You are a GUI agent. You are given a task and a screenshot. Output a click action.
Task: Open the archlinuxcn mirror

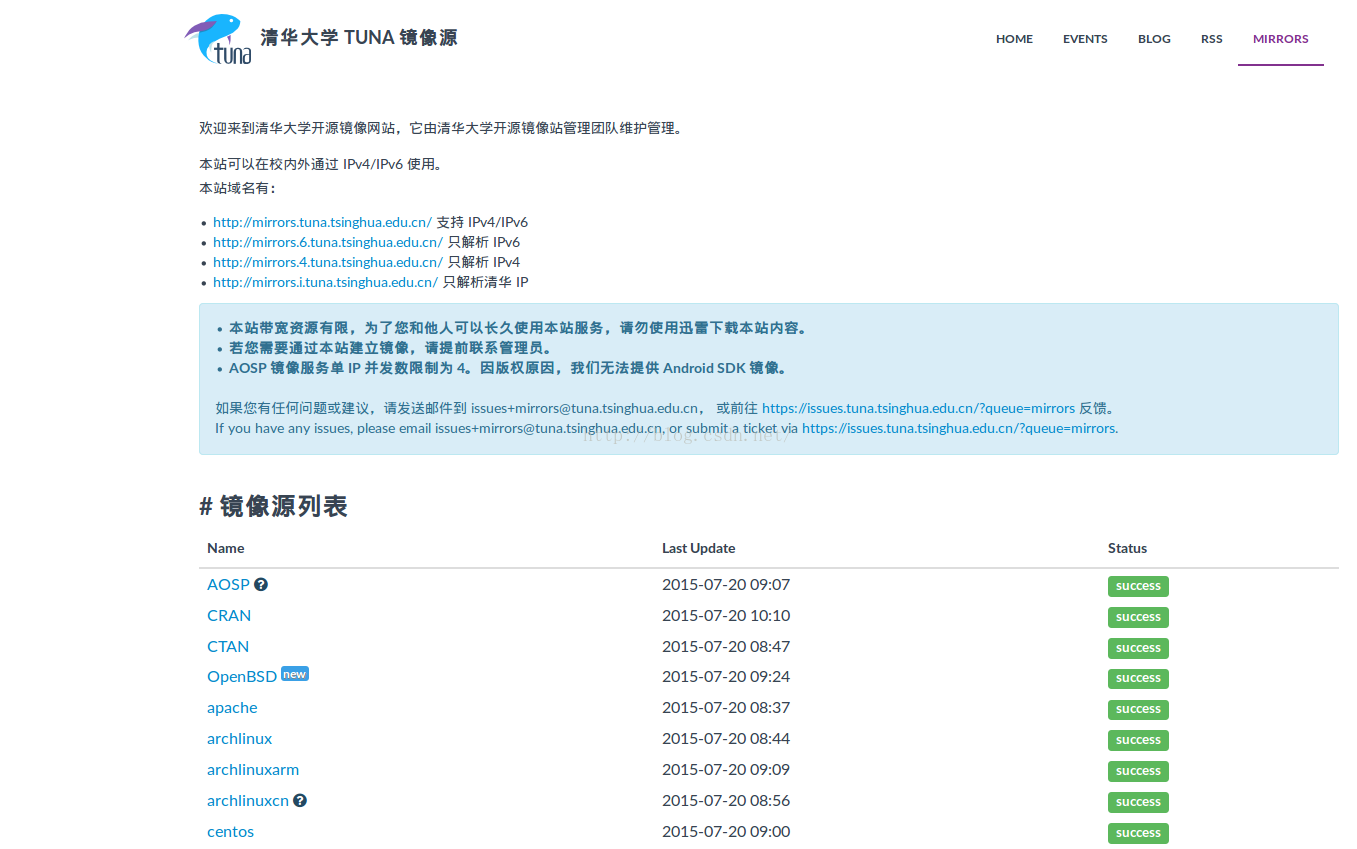(248, 801)
